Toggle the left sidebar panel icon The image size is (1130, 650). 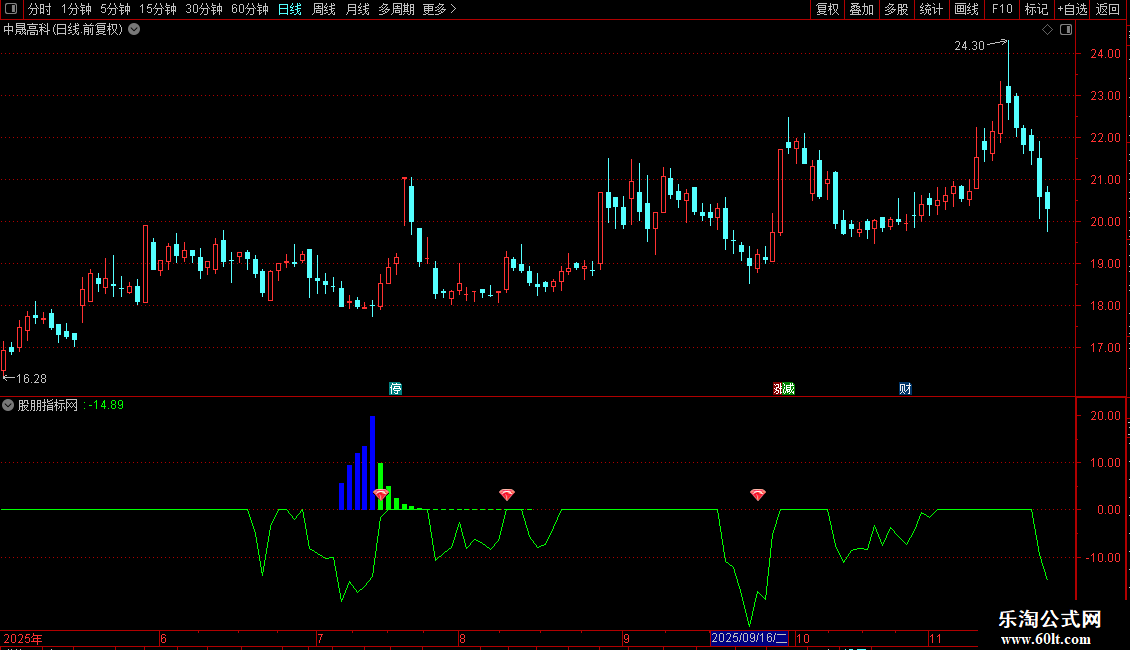coord(11,9)
